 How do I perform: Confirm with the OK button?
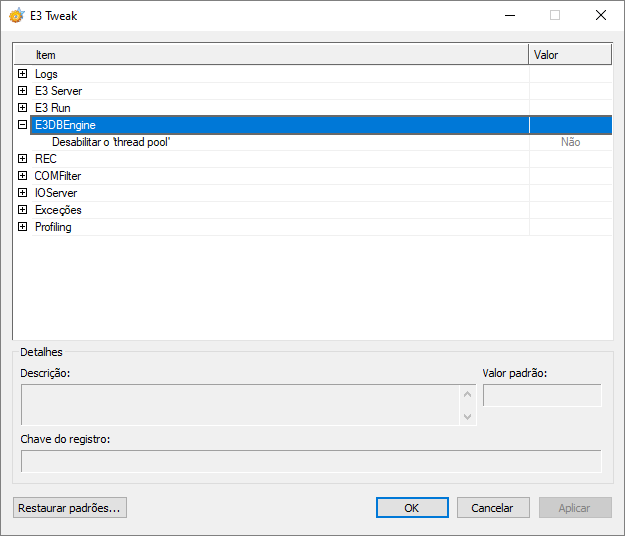pyautogui.click(x=412, y=508)
